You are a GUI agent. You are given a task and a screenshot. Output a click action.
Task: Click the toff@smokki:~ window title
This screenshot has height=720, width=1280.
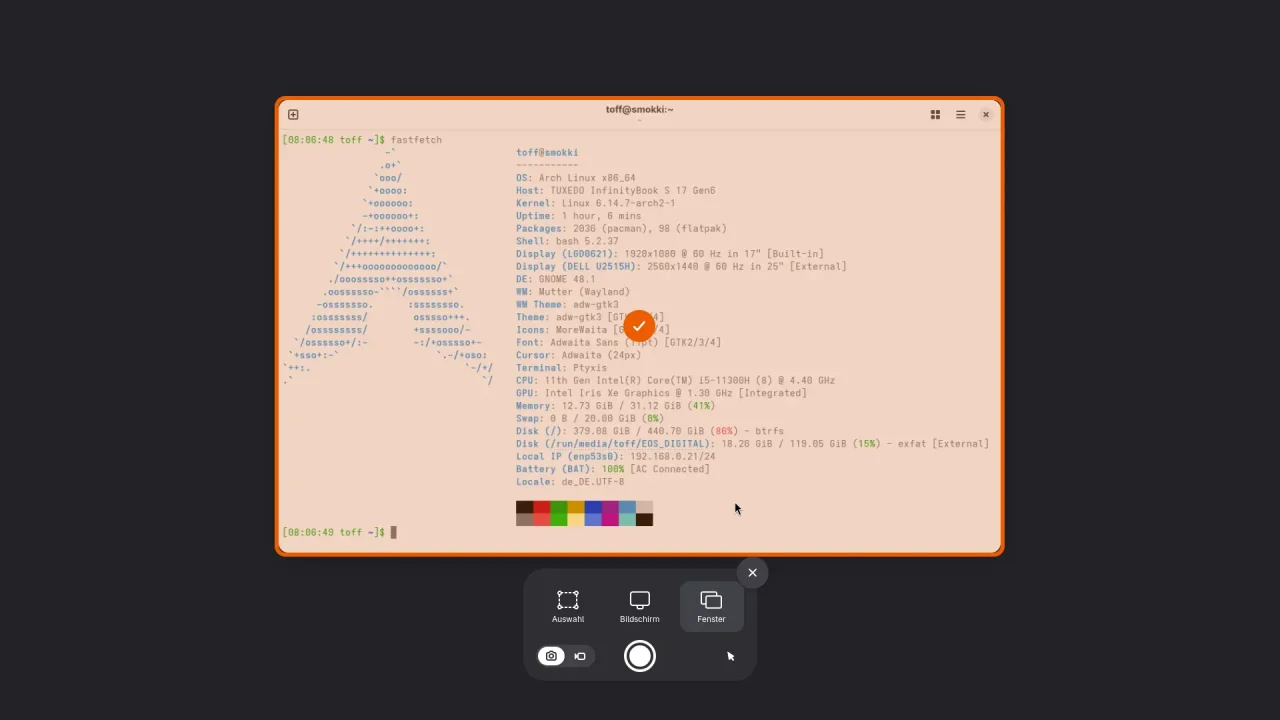pos(639,110)
